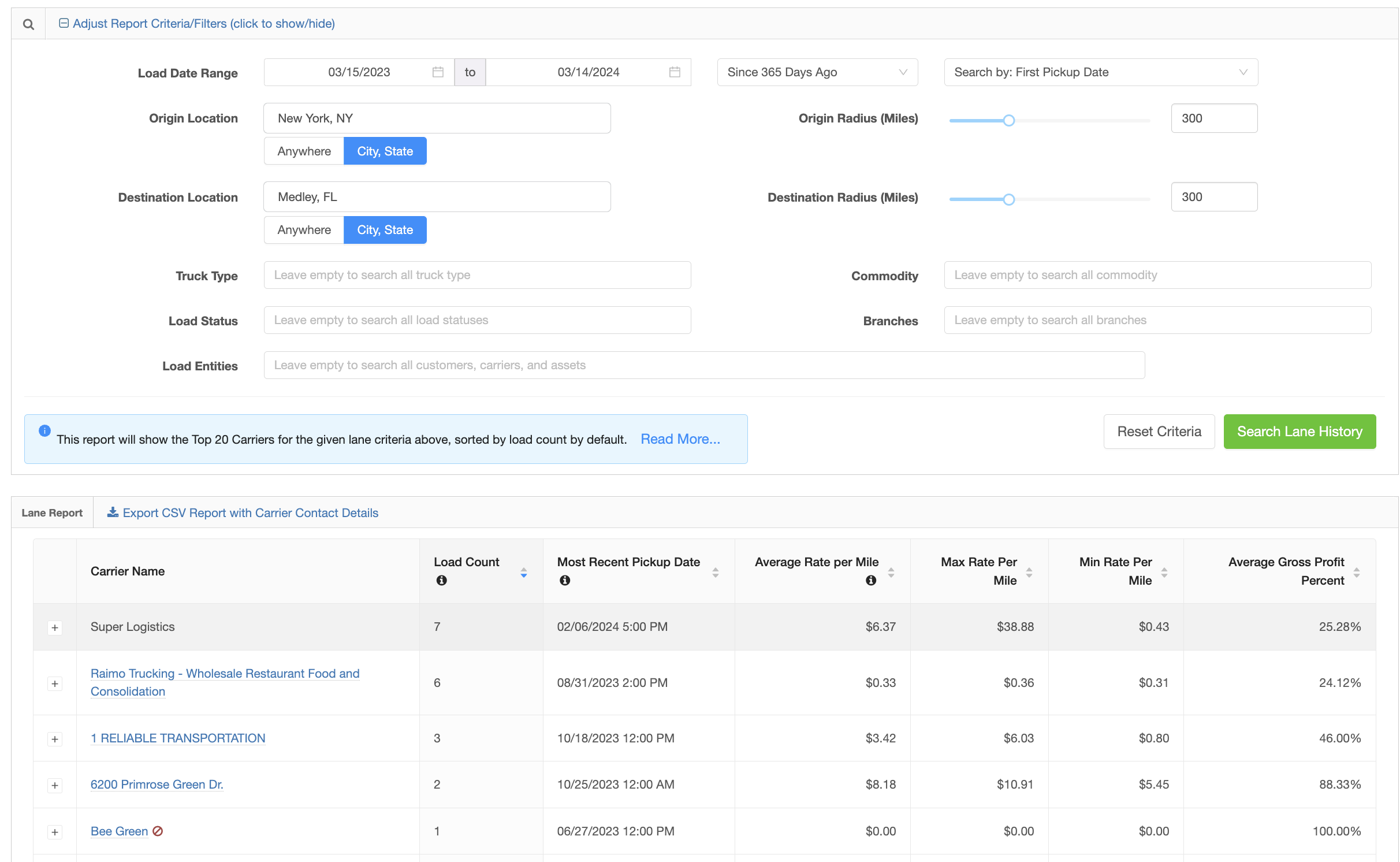Open the Load Status multi-select field

pyautogui.click(x=477, y=320)
